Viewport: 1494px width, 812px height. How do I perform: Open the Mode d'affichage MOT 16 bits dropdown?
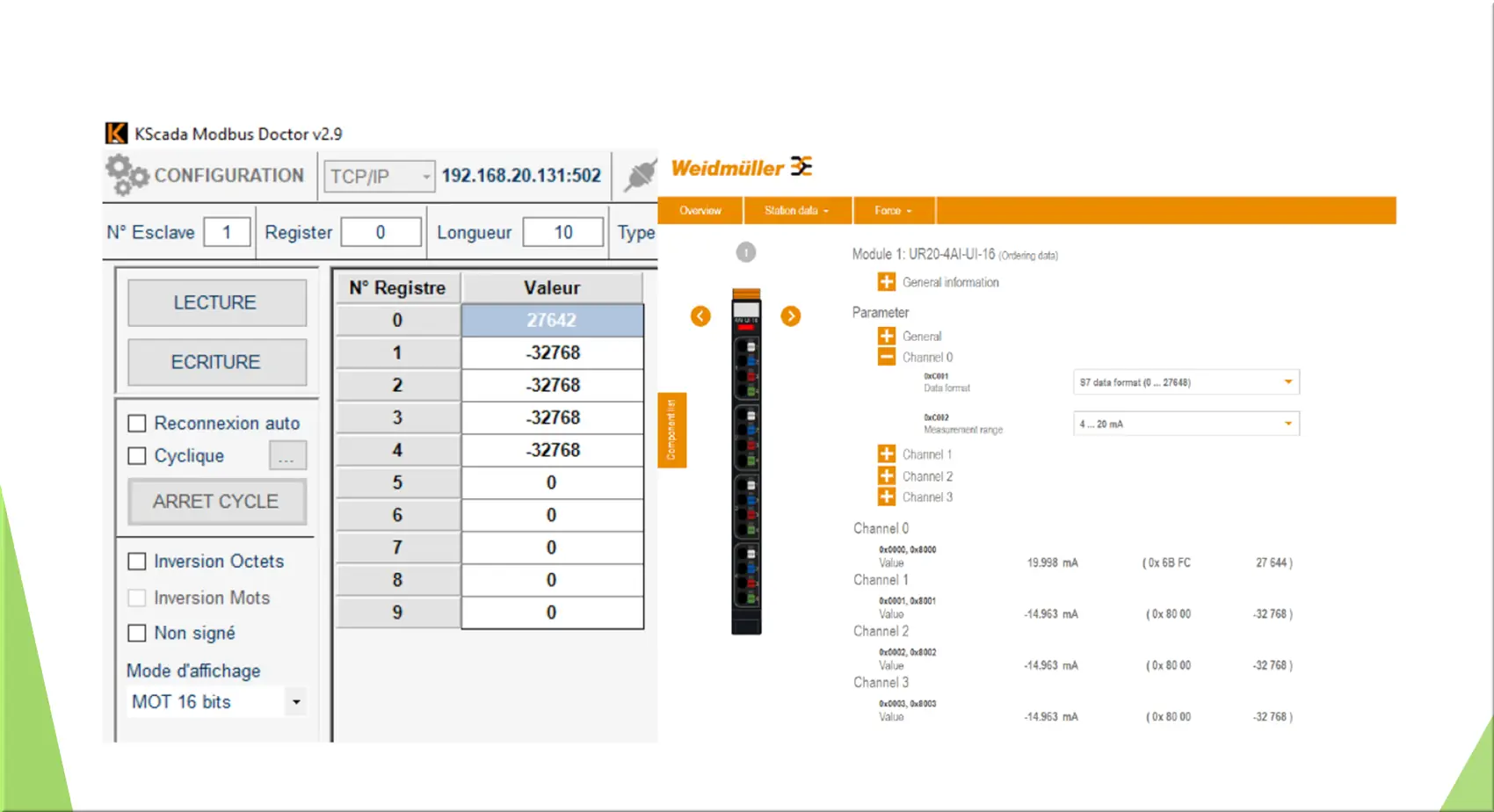tap(216, 701)
